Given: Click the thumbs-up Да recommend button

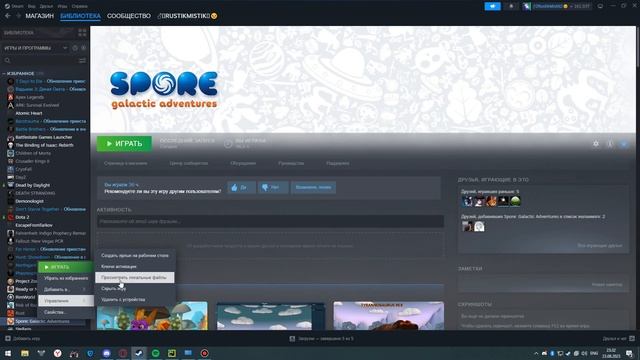Looking at the screenshot, I should (x=242, y=187).
